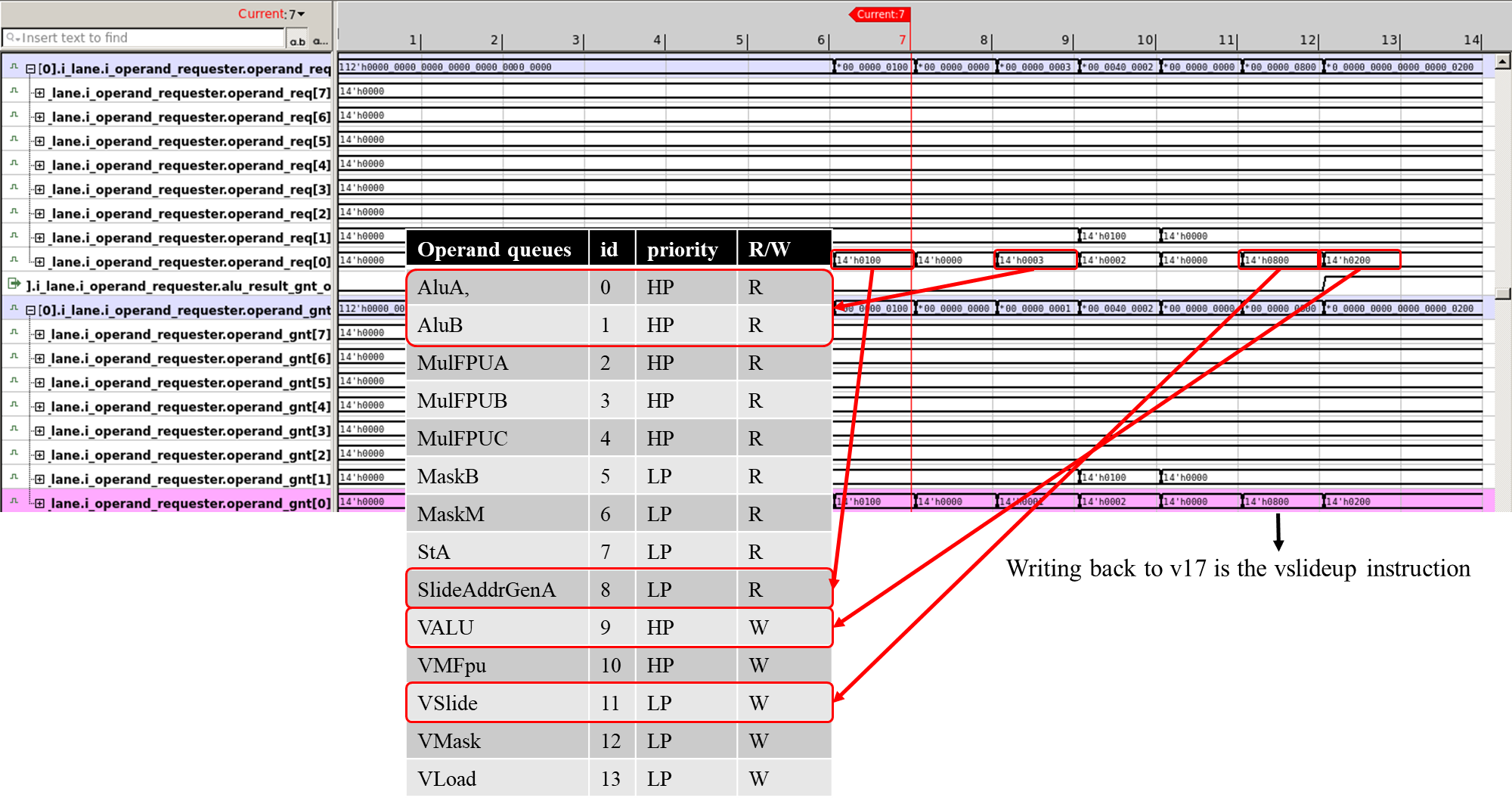Click the 14'h0800 value on operand_req[0] waveform
The image size is (1512, 804).
1279,259
